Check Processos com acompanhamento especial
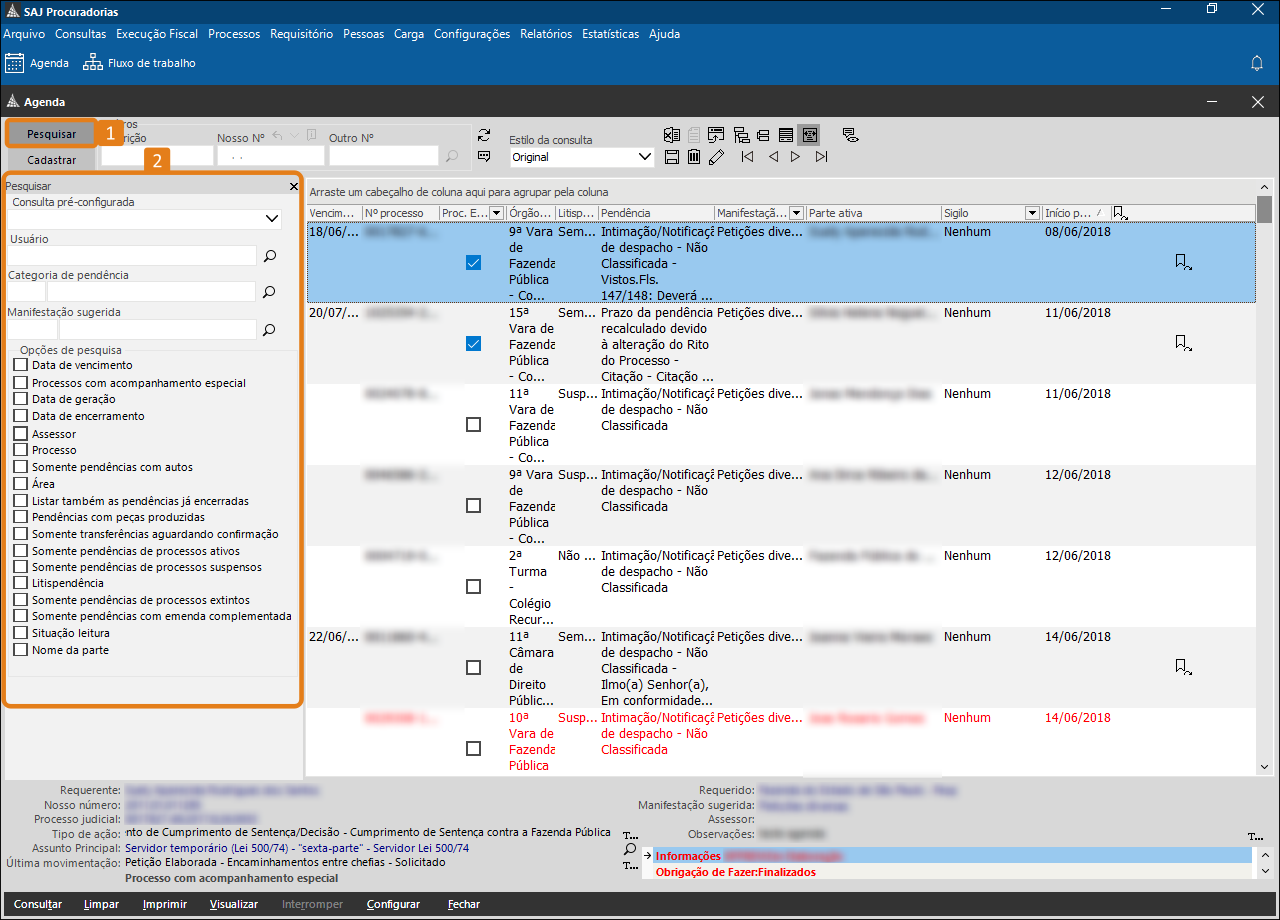Image resolution: width=1280 pixels, height=920 pixels. [x=20, y=383]
